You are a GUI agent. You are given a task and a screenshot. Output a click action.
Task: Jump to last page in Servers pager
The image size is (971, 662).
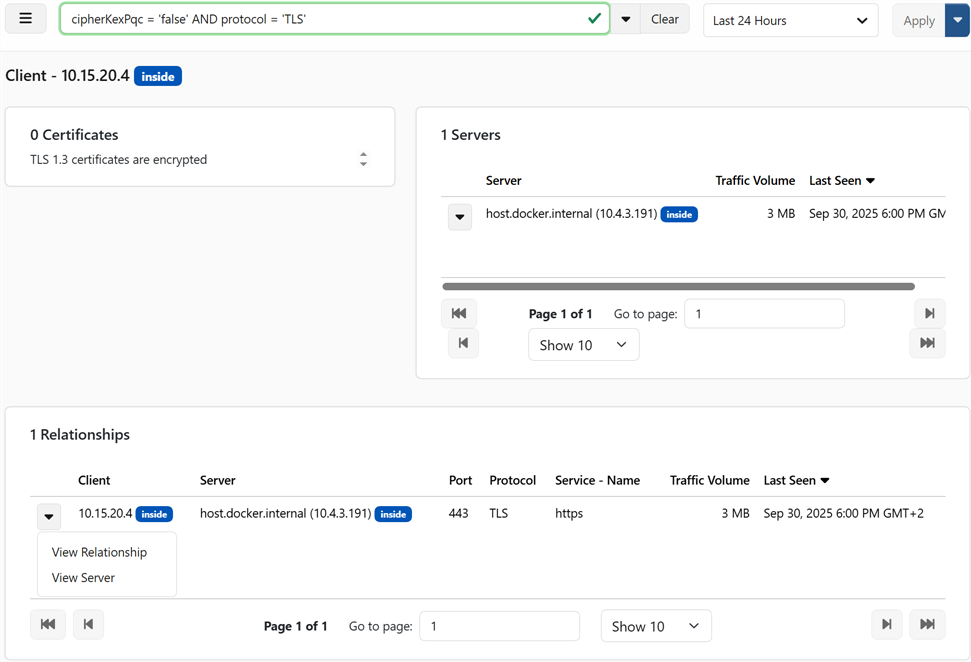click(927, 343)
